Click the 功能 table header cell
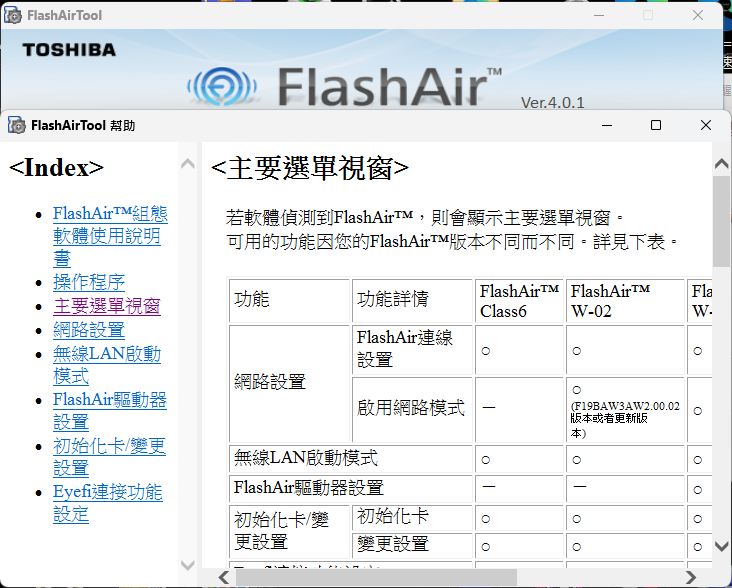732x588 pixels. tap(289, 301)
